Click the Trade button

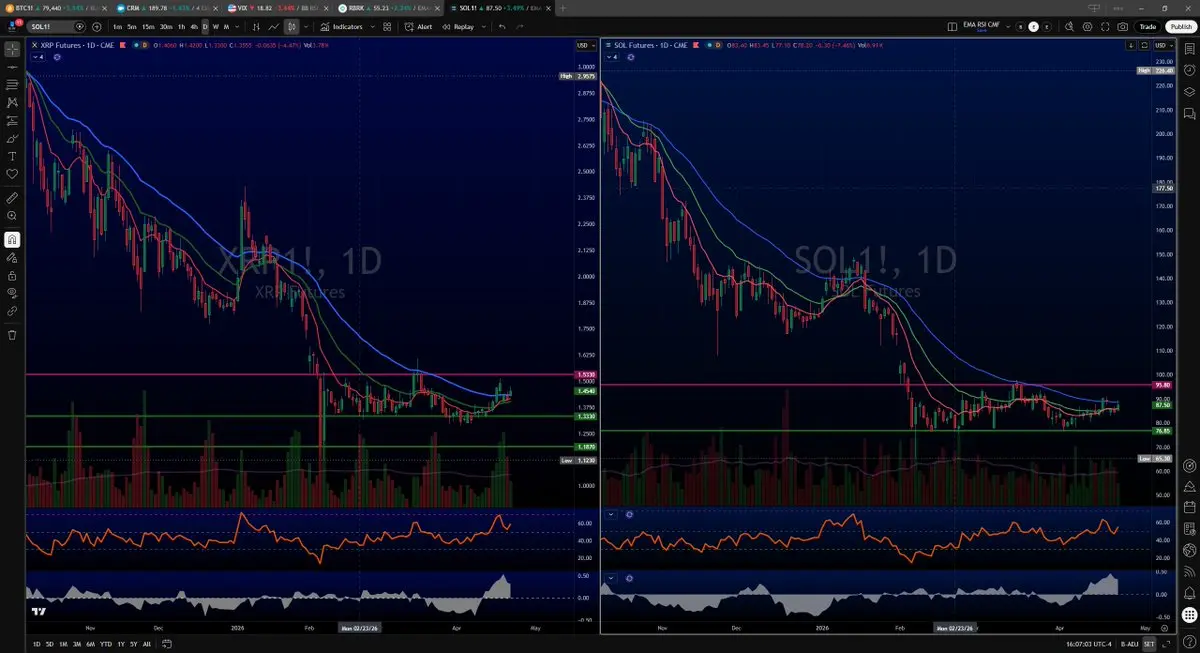pyautogui.click(x=1147, y=27)
